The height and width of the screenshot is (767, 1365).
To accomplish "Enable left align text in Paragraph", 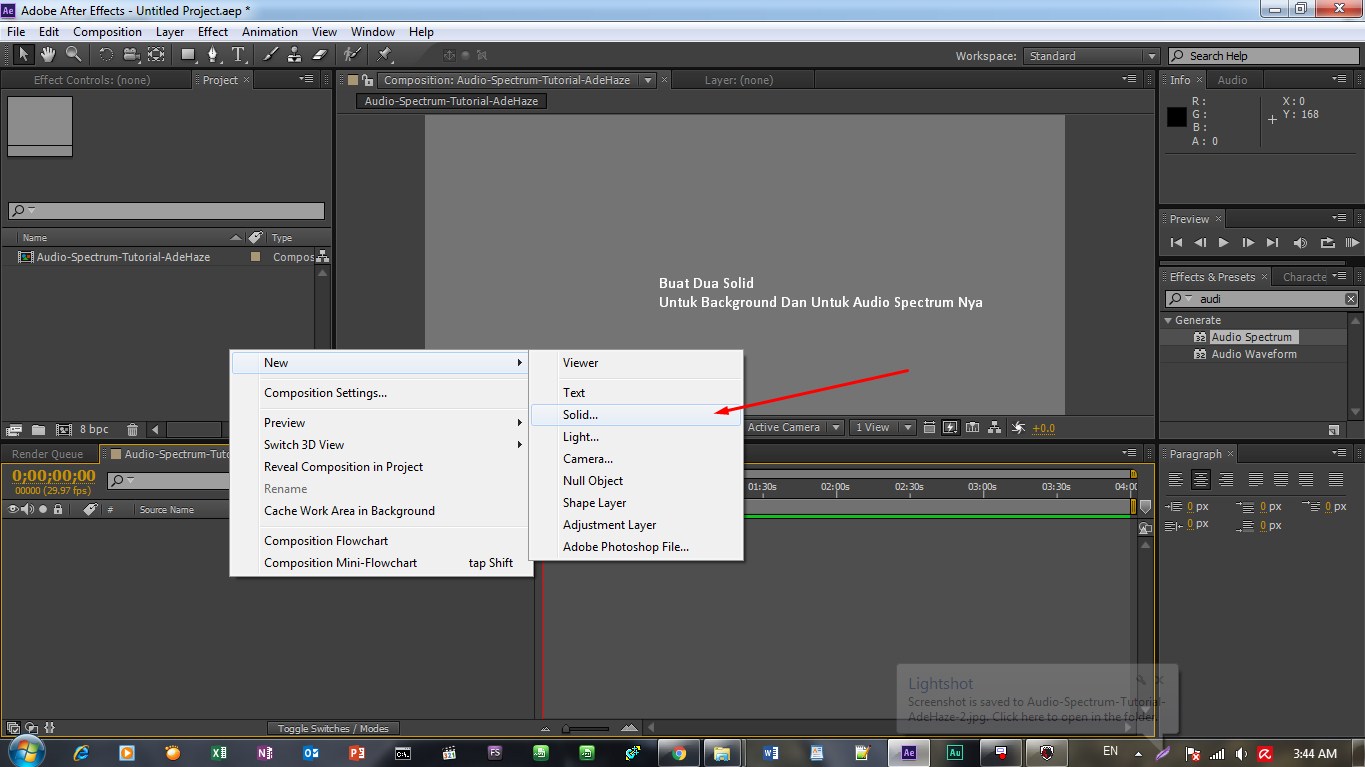I will coord(1176,480).
